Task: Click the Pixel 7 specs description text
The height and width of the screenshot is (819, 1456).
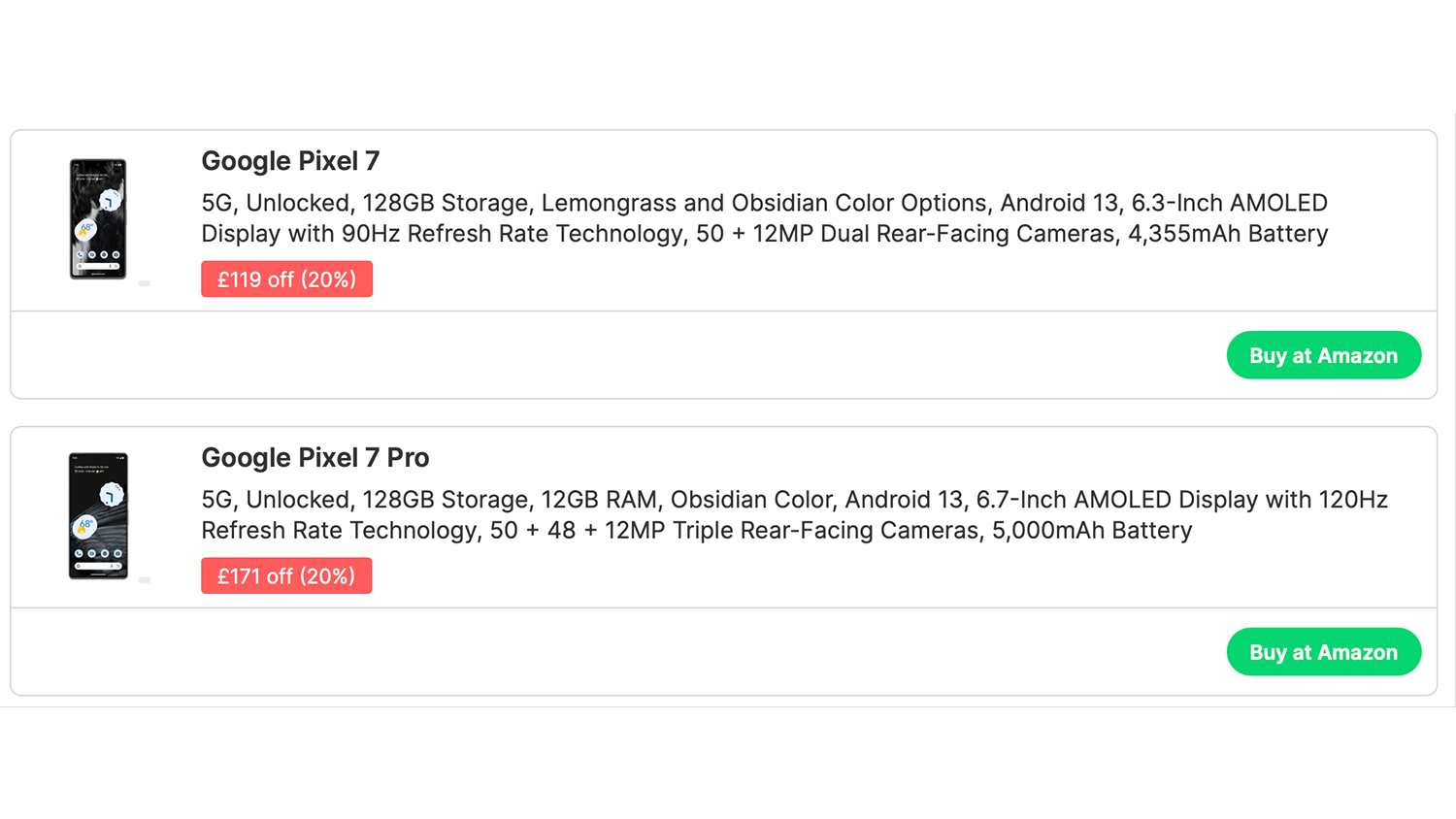Action: pyautogui.click(x=764, y=218)
